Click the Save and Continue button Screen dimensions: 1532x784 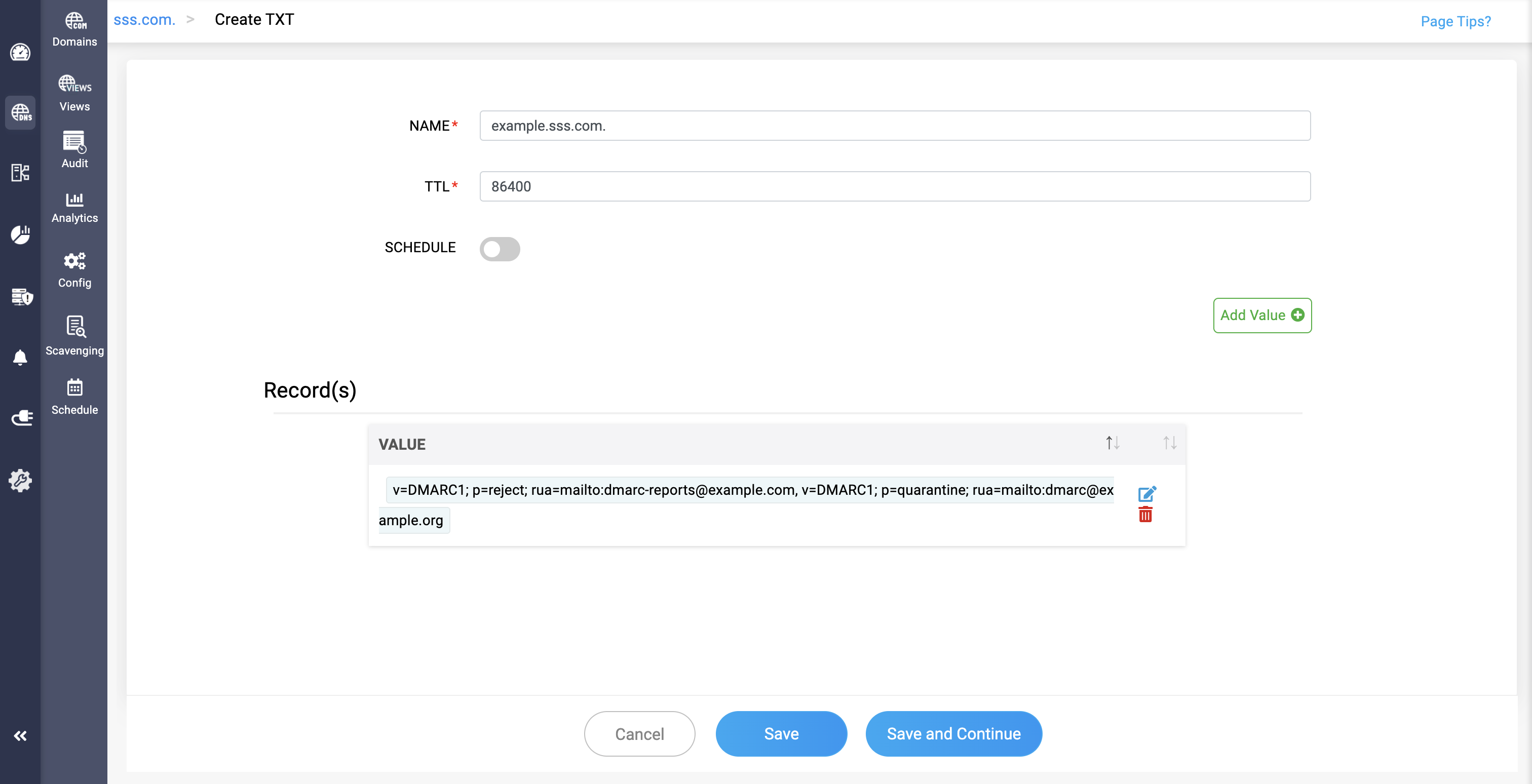pos(953,733)
